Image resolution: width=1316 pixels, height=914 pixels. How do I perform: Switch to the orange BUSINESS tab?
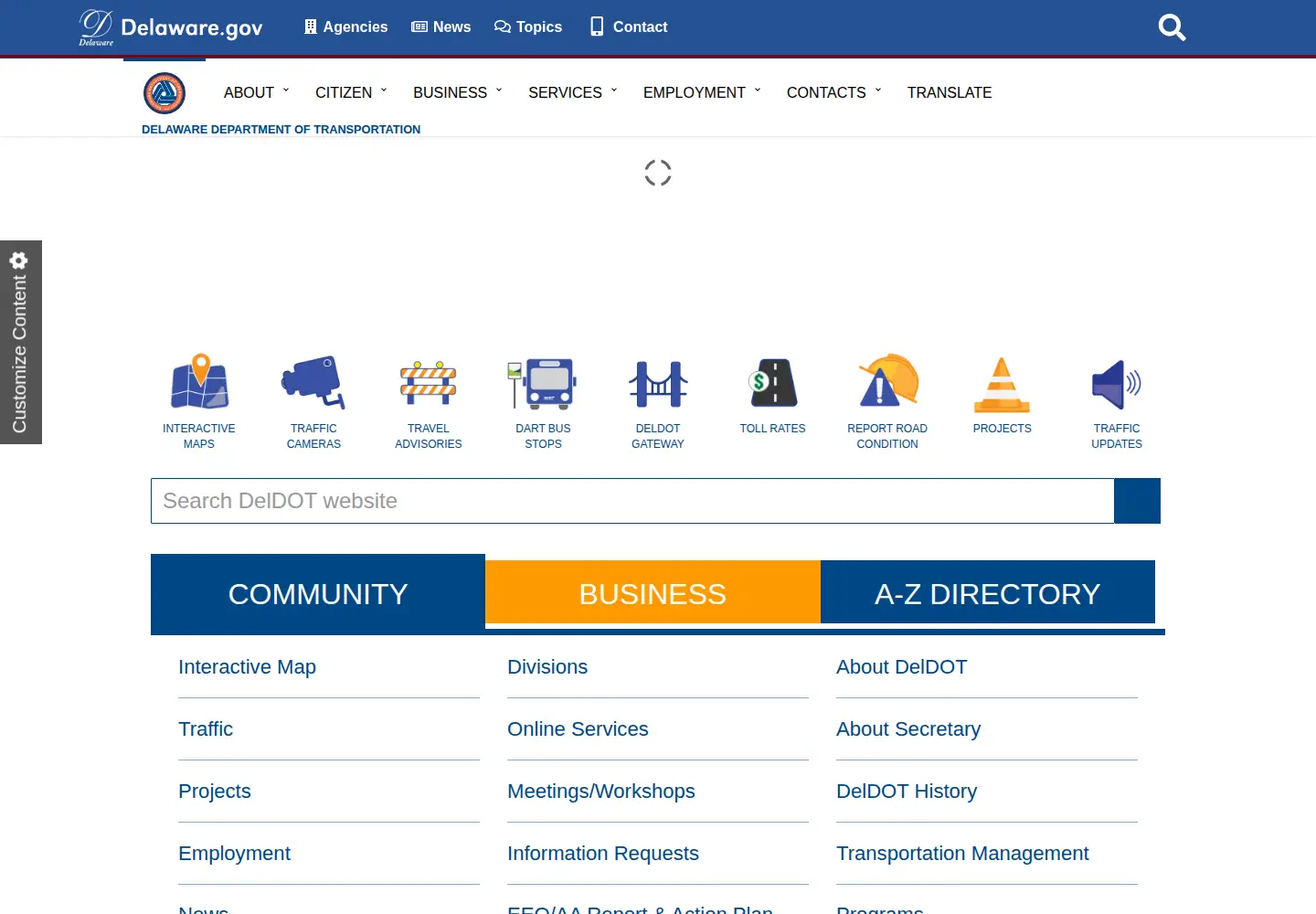click(x=653, y=592)
